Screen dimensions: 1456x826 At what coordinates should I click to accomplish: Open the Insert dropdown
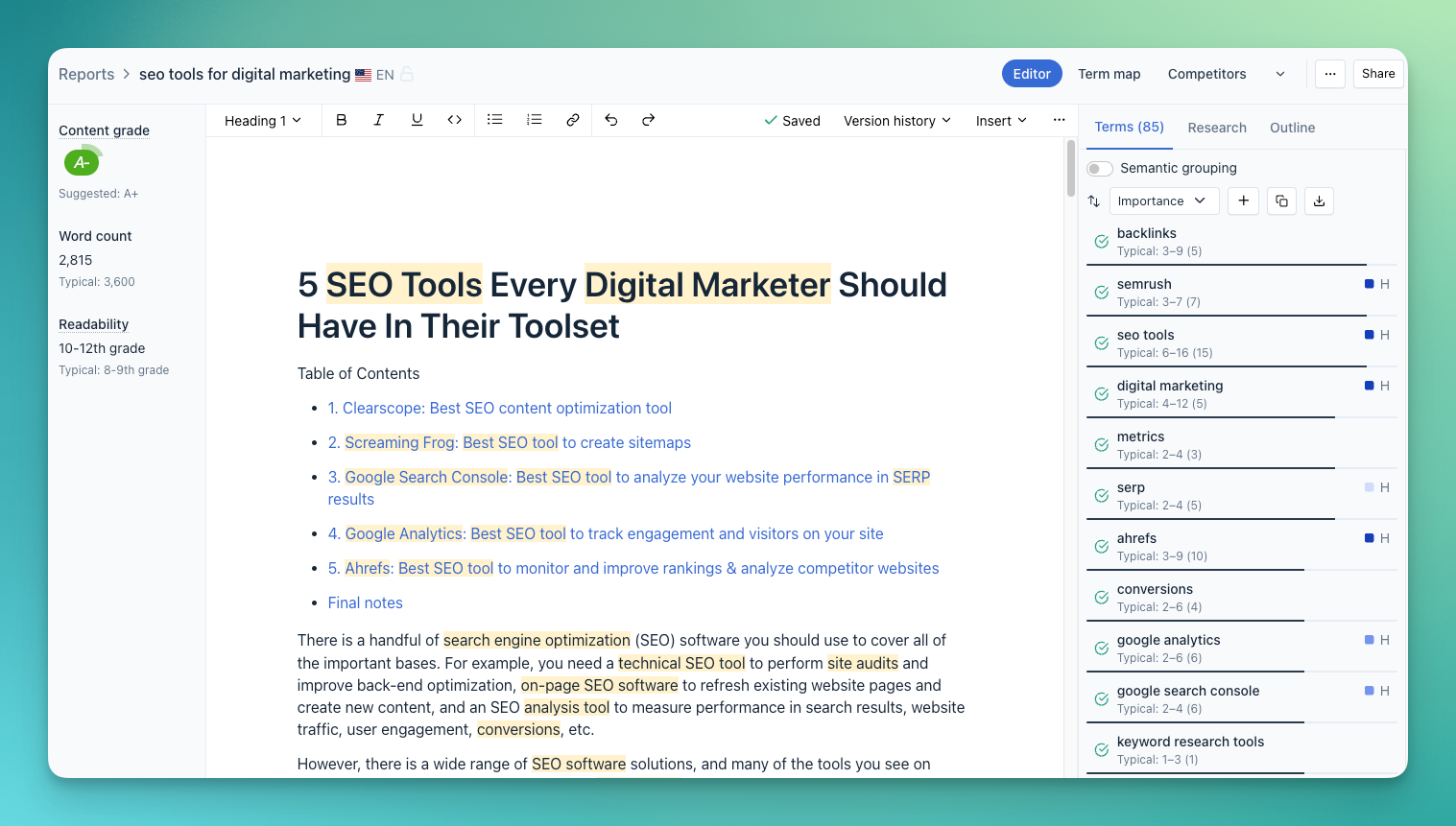1001,121
